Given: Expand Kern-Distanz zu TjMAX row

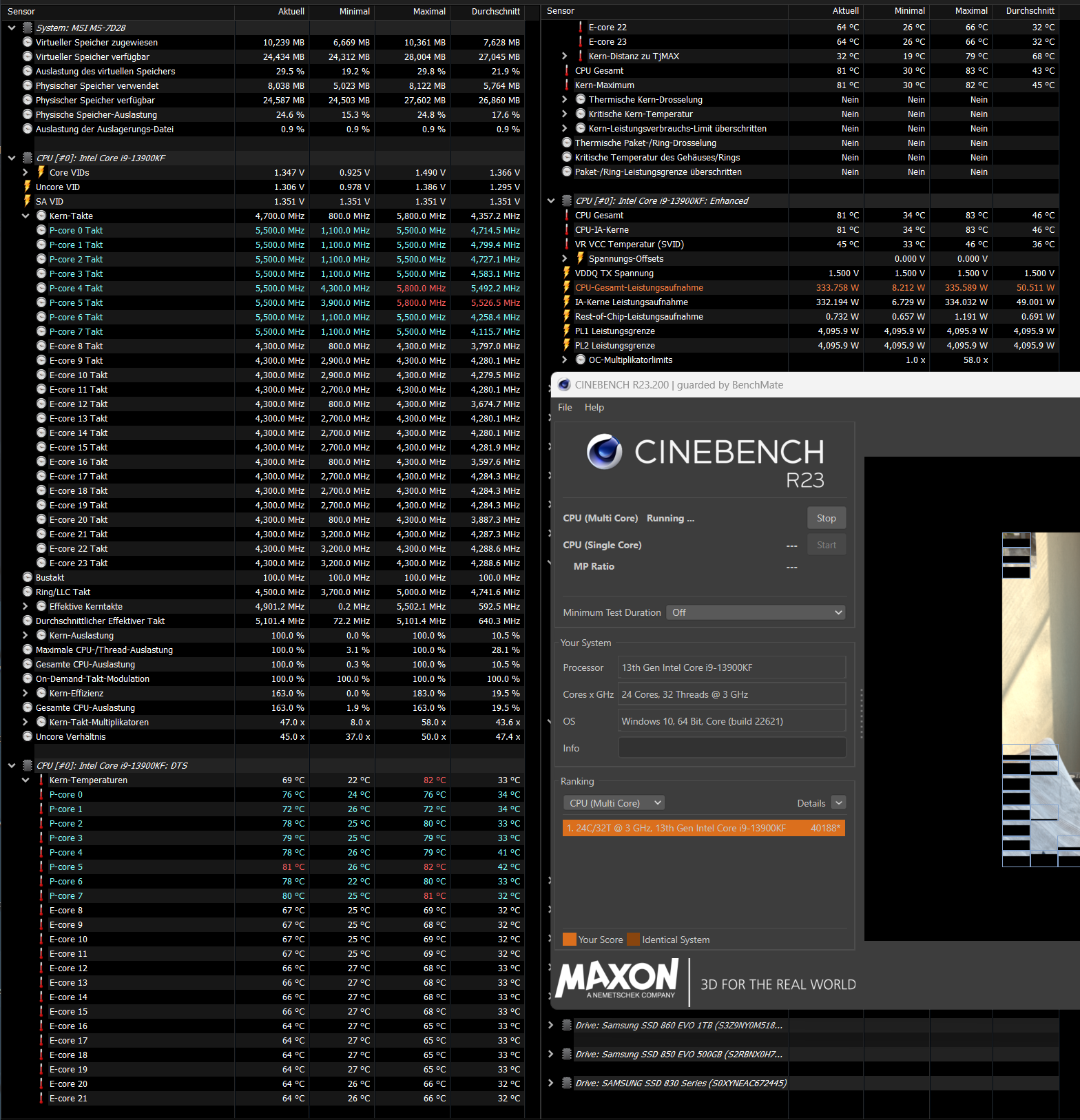Looking at the screenshot, I should tap(565, 56).
